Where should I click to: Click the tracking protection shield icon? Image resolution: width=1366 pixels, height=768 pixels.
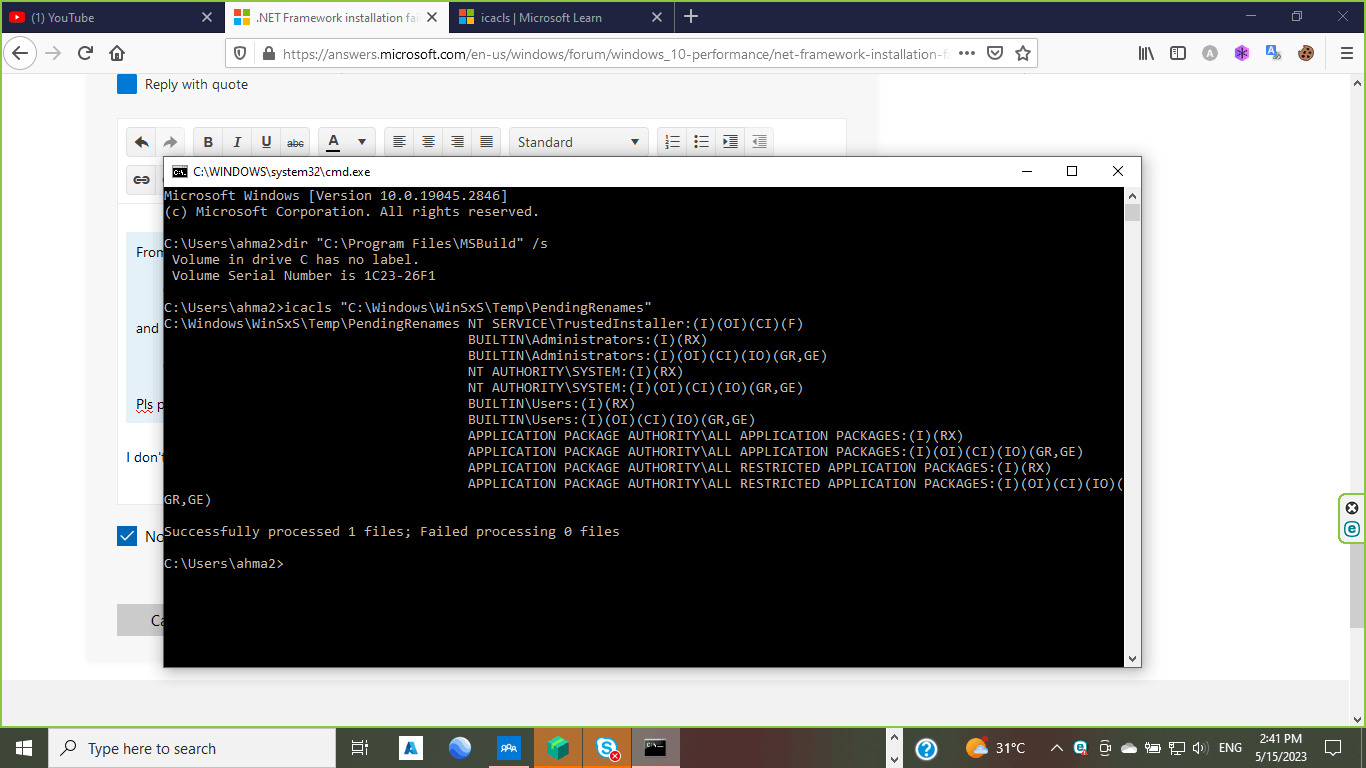coord(240,54)
